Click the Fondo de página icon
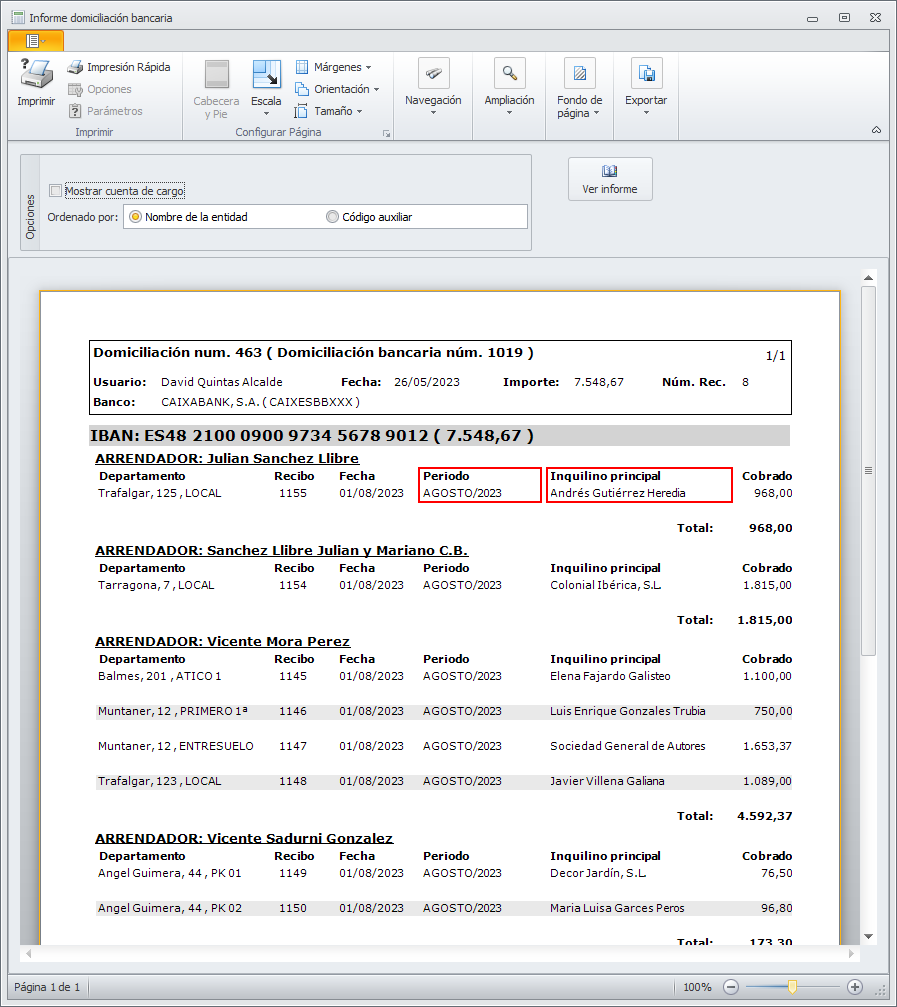The height and width of the screenshot is (1007, 897). [579, 74]
